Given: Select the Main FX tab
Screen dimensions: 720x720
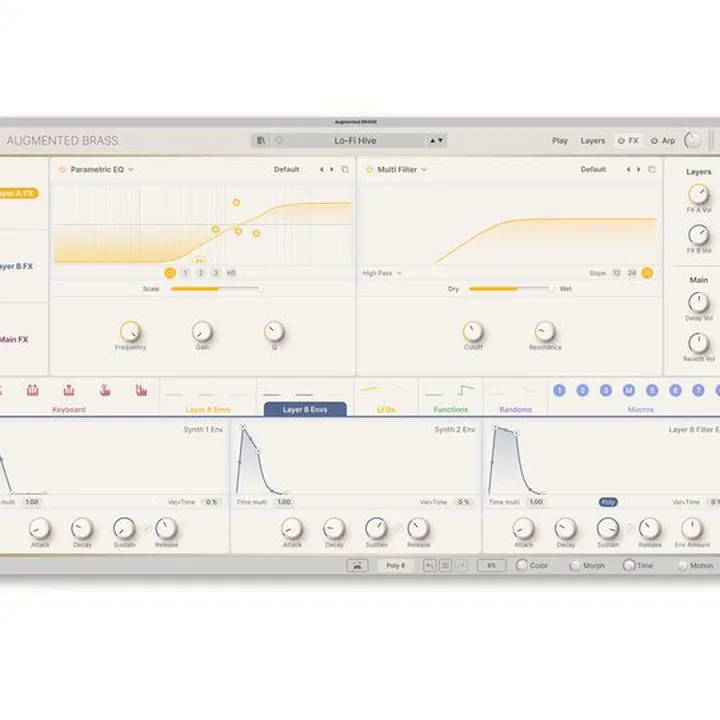Looking at the screenshot, I should (14, 339).
